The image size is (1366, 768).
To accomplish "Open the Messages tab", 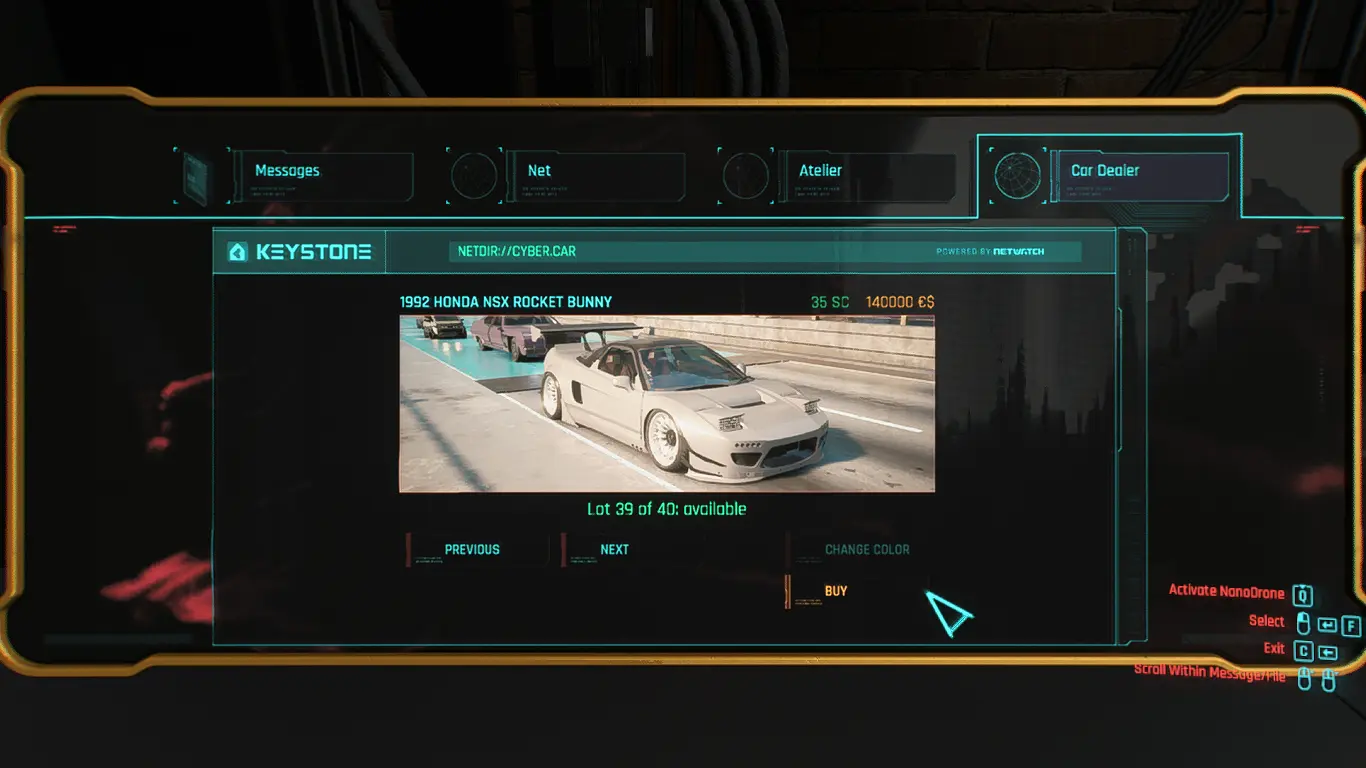I will click(323, 176).
